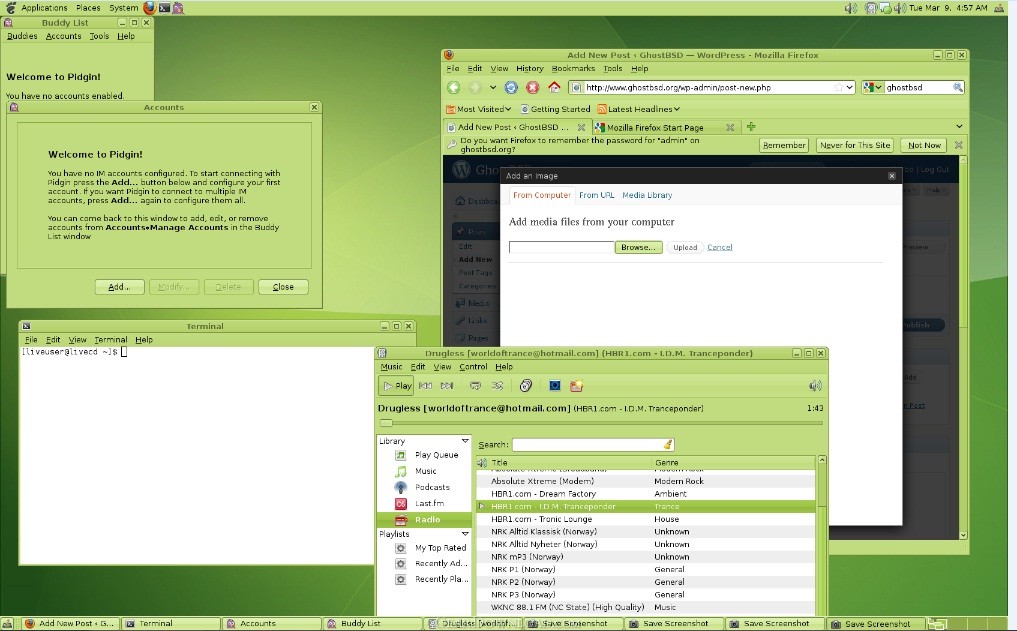Image resolution: width=1017 pixels, height=631 pixels.
Task: Click Never for This Site button
Action: [x=855, y=145]
